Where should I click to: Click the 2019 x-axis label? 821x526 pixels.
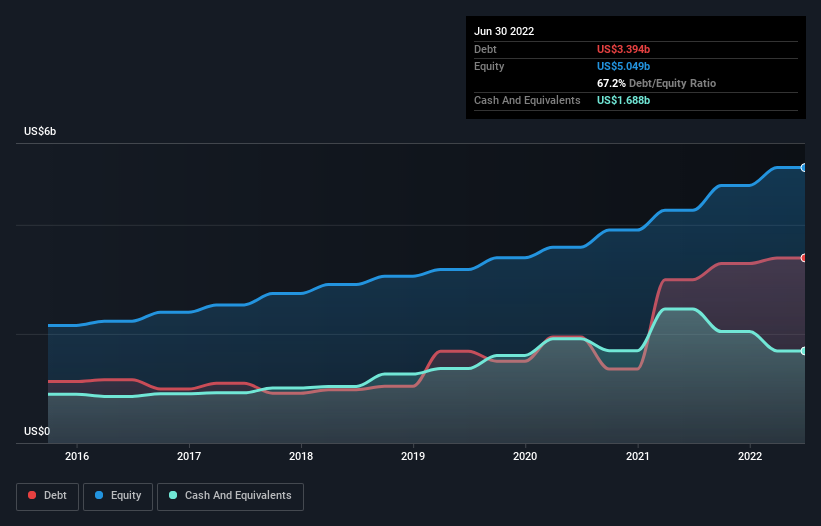(x=413, y=456)
